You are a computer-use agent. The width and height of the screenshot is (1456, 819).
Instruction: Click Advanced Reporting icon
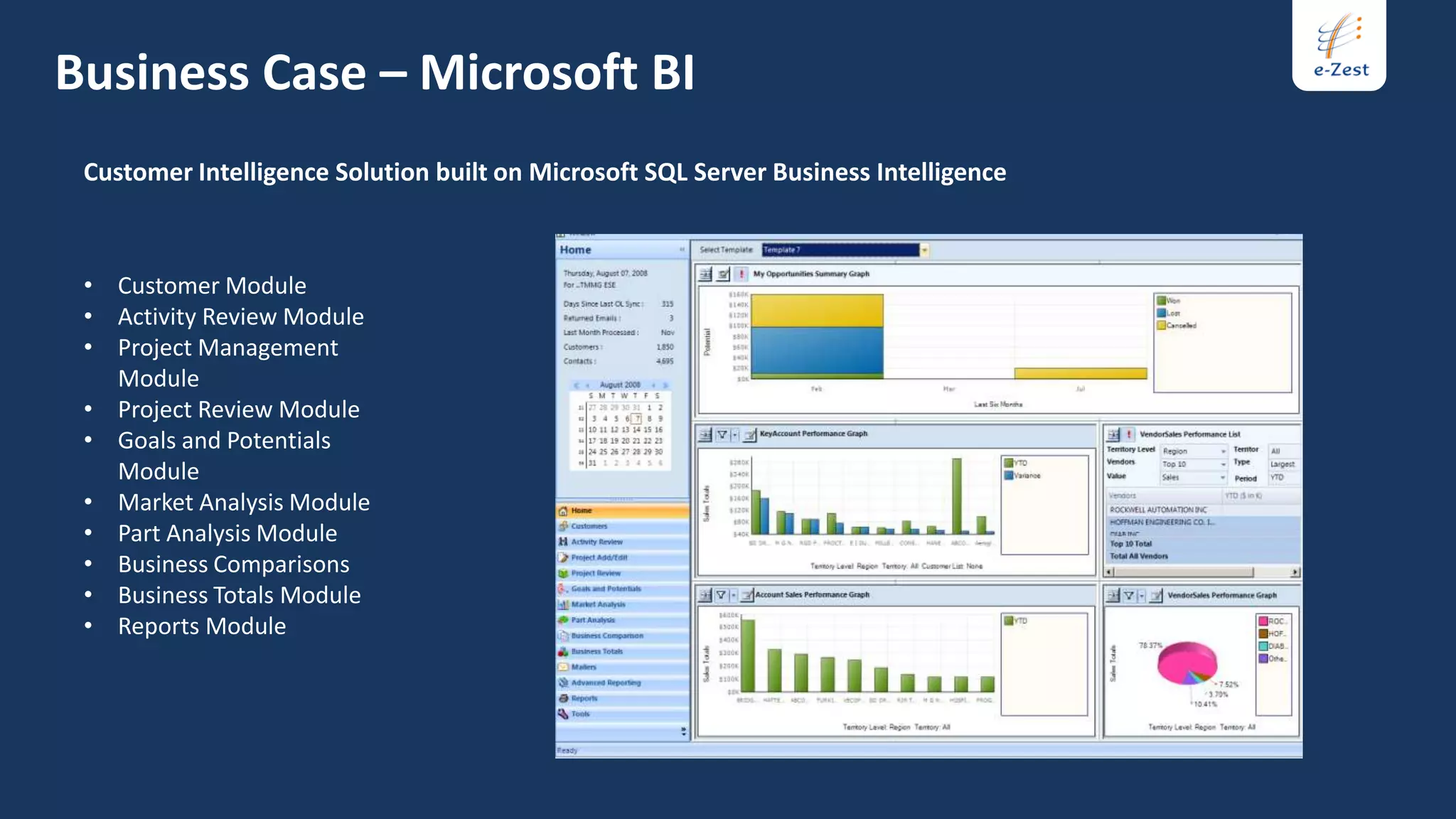(x=563, y=682)
